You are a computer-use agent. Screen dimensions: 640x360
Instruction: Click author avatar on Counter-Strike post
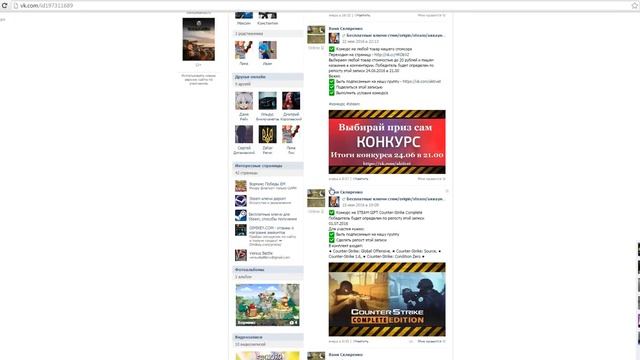point(316,198)
